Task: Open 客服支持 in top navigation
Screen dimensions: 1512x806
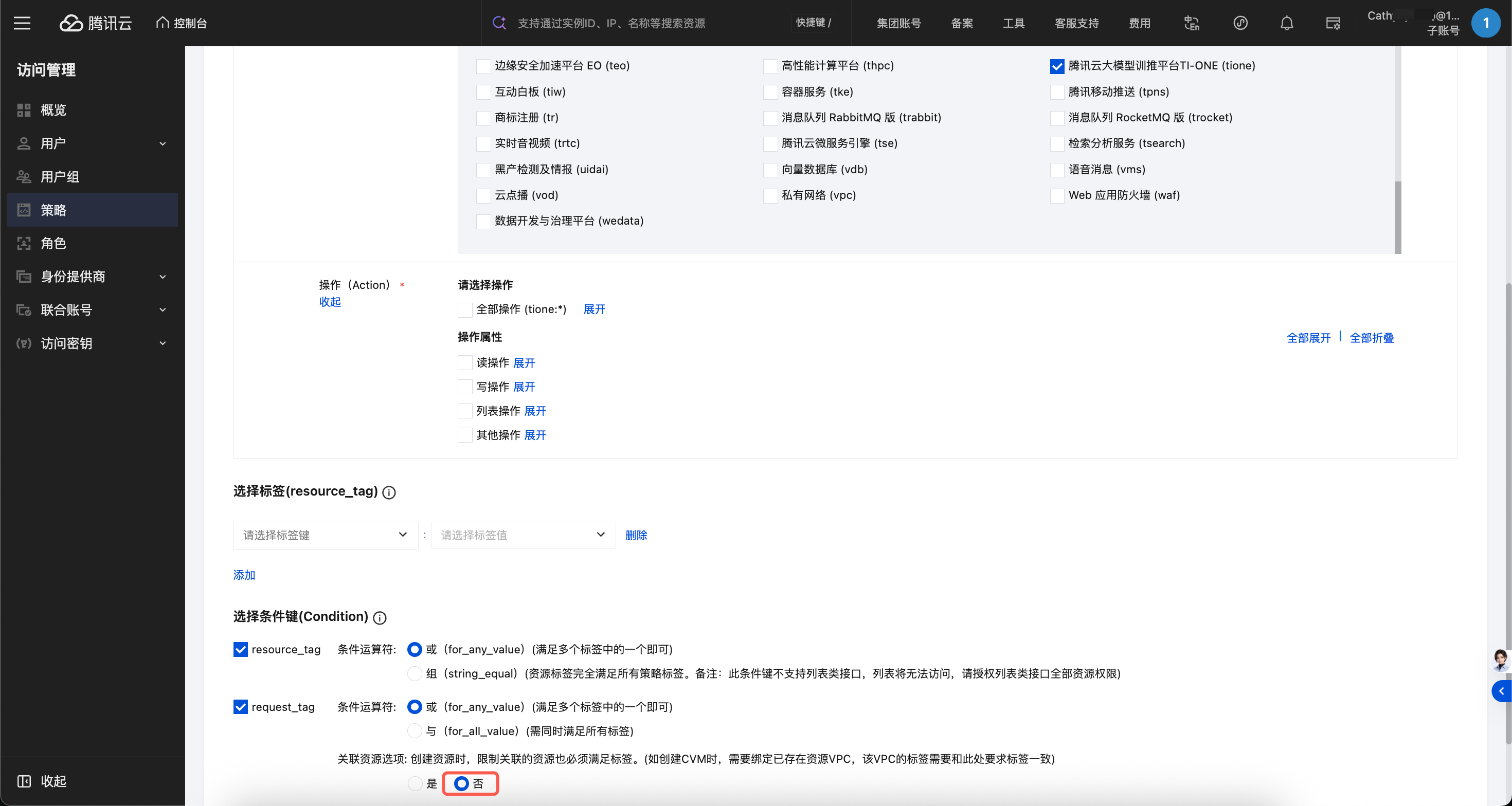Action: point(1076,23)
